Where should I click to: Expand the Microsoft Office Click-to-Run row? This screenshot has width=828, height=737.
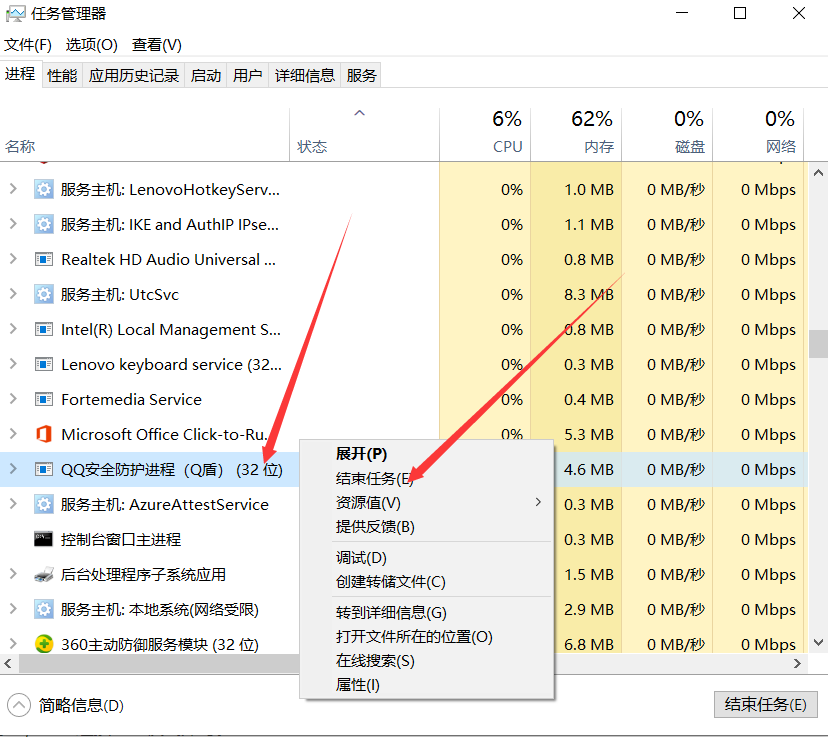point(13,433)
